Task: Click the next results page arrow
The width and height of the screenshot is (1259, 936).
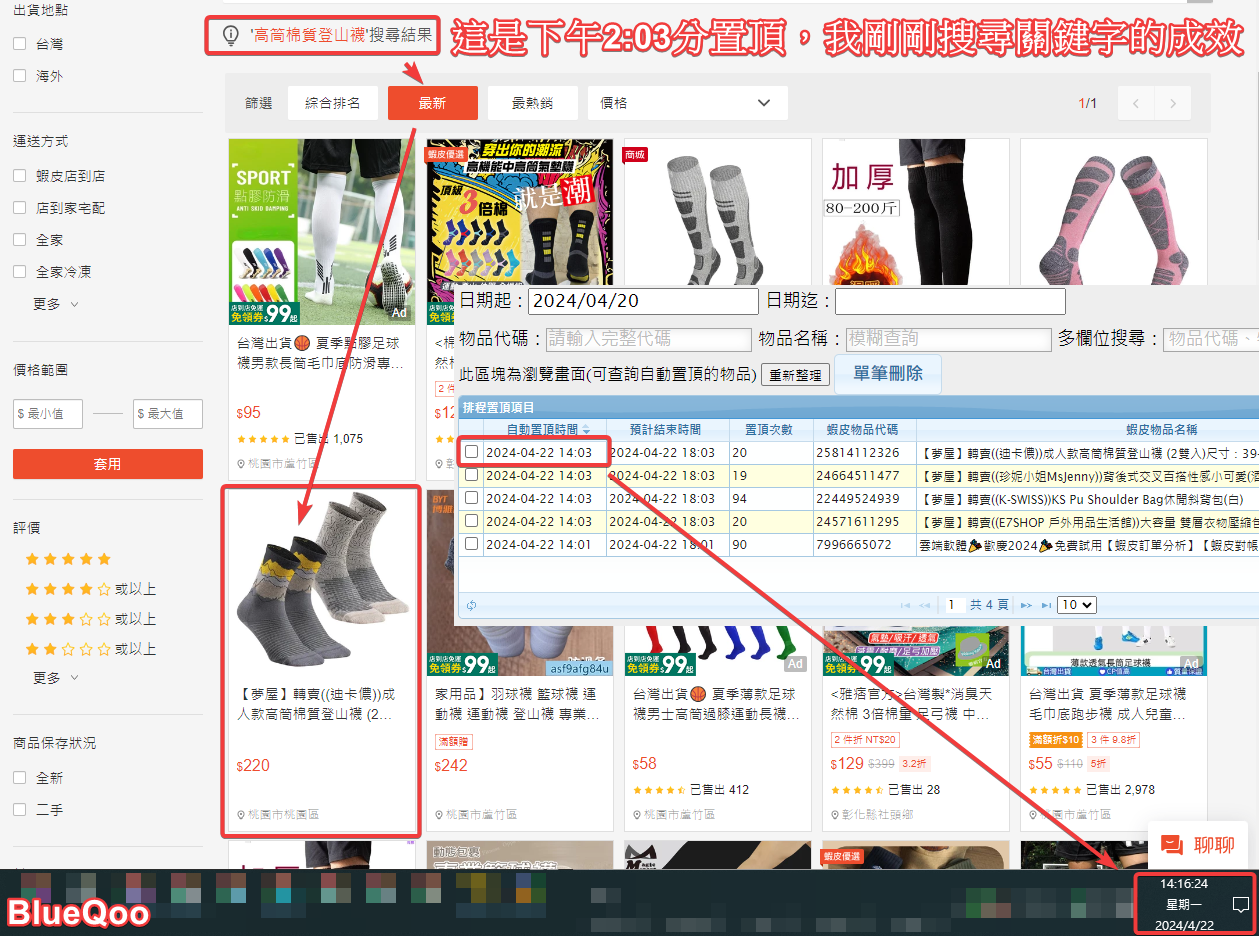Action: click(x=1172, y=103)
